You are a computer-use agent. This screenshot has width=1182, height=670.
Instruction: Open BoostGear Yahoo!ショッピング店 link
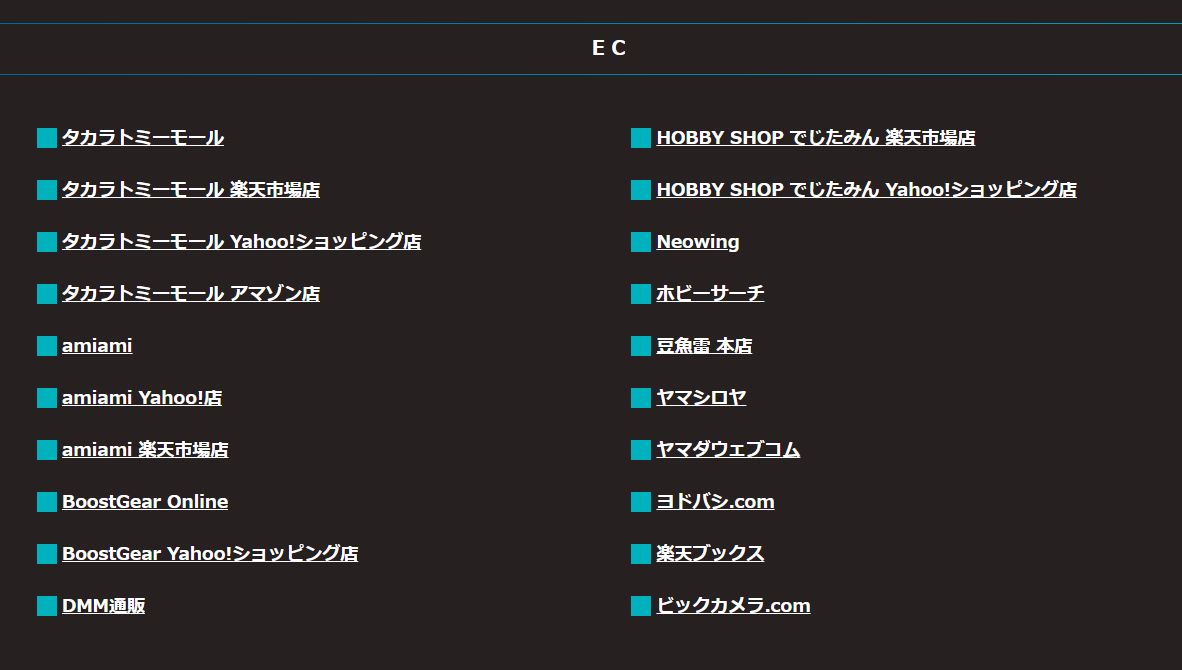coord(210,554)
